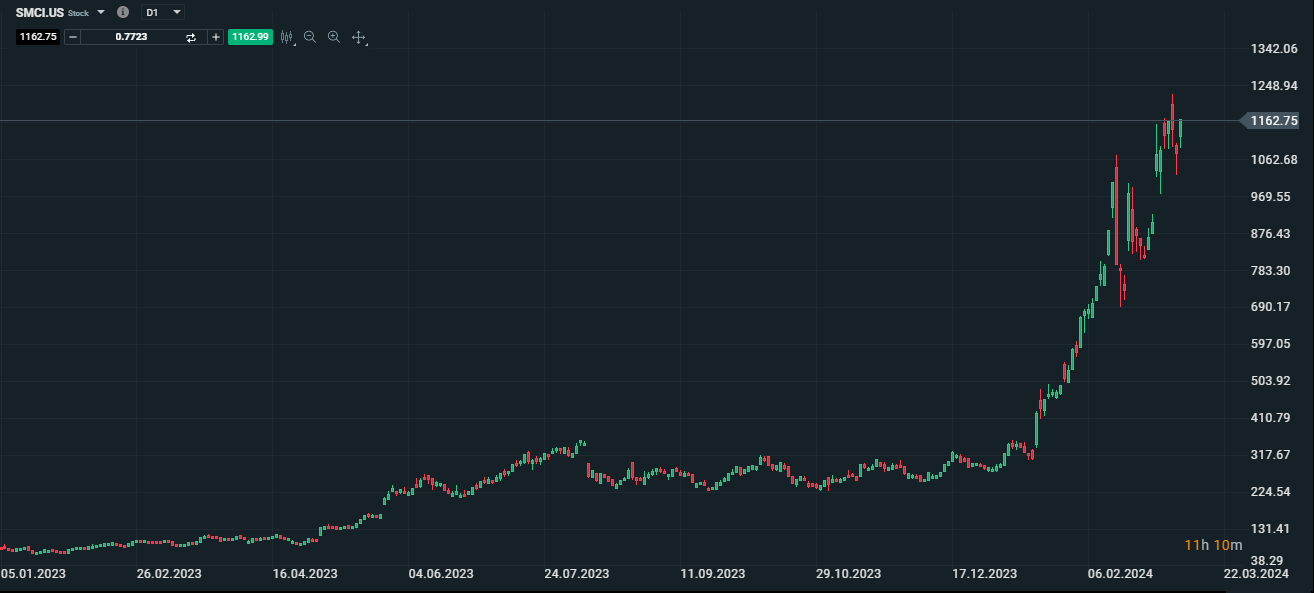
Task: Open the D1 timeframe dropdown
Action: point(164,12)
